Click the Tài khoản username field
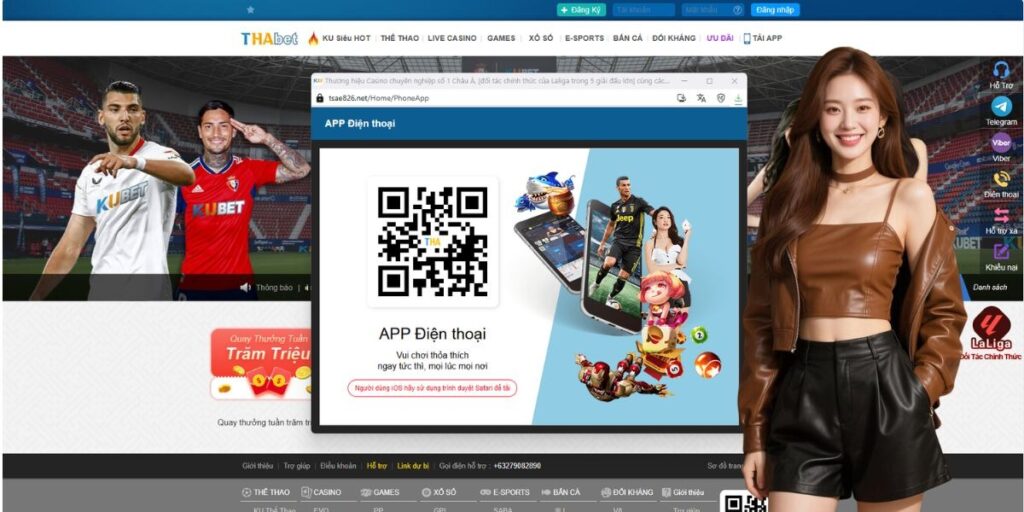1024x512 pixels. coord(643,10)
